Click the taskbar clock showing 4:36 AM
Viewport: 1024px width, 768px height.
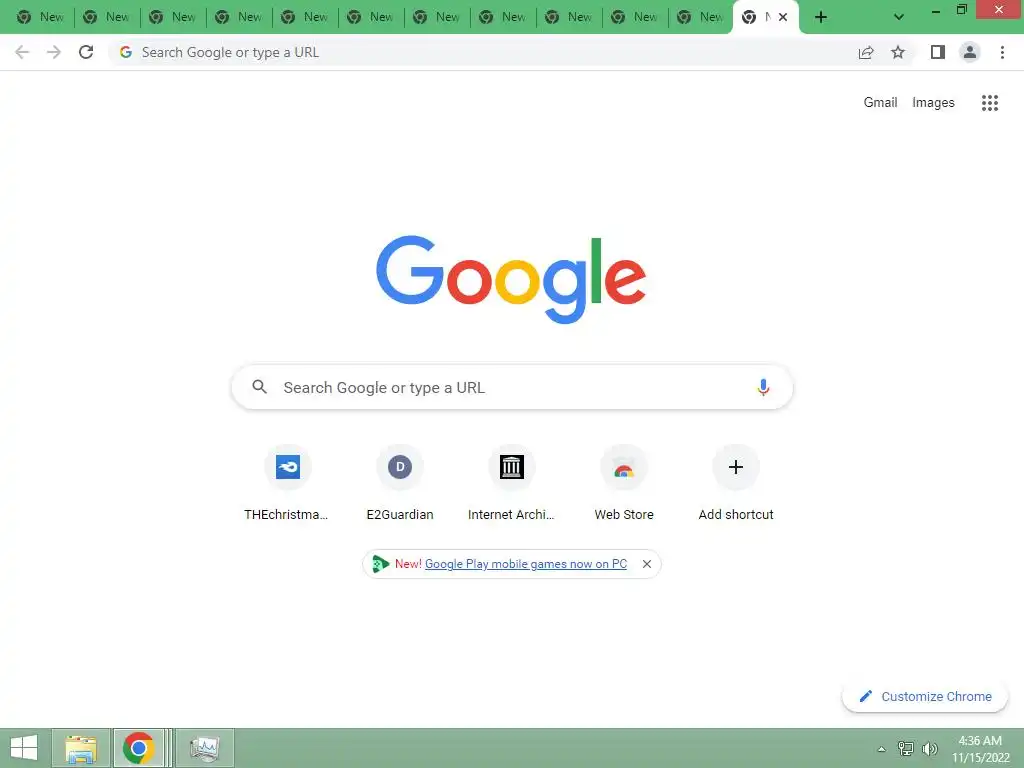pyautogui.click(x=980, y=749)
